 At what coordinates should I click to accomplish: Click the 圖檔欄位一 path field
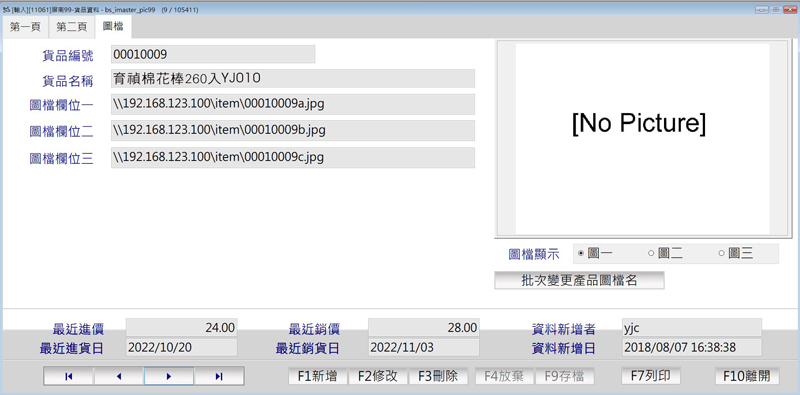pos(293,104)
